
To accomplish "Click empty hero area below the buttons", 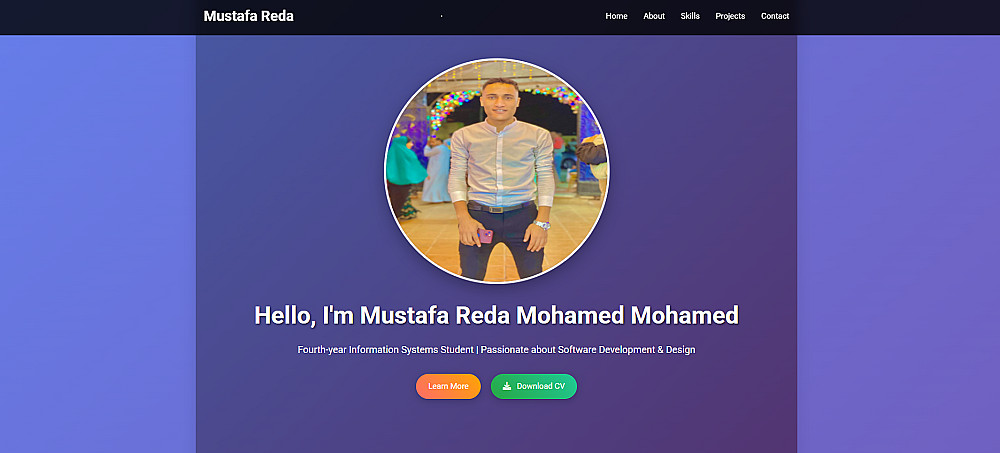I will (x=496, y=427).
